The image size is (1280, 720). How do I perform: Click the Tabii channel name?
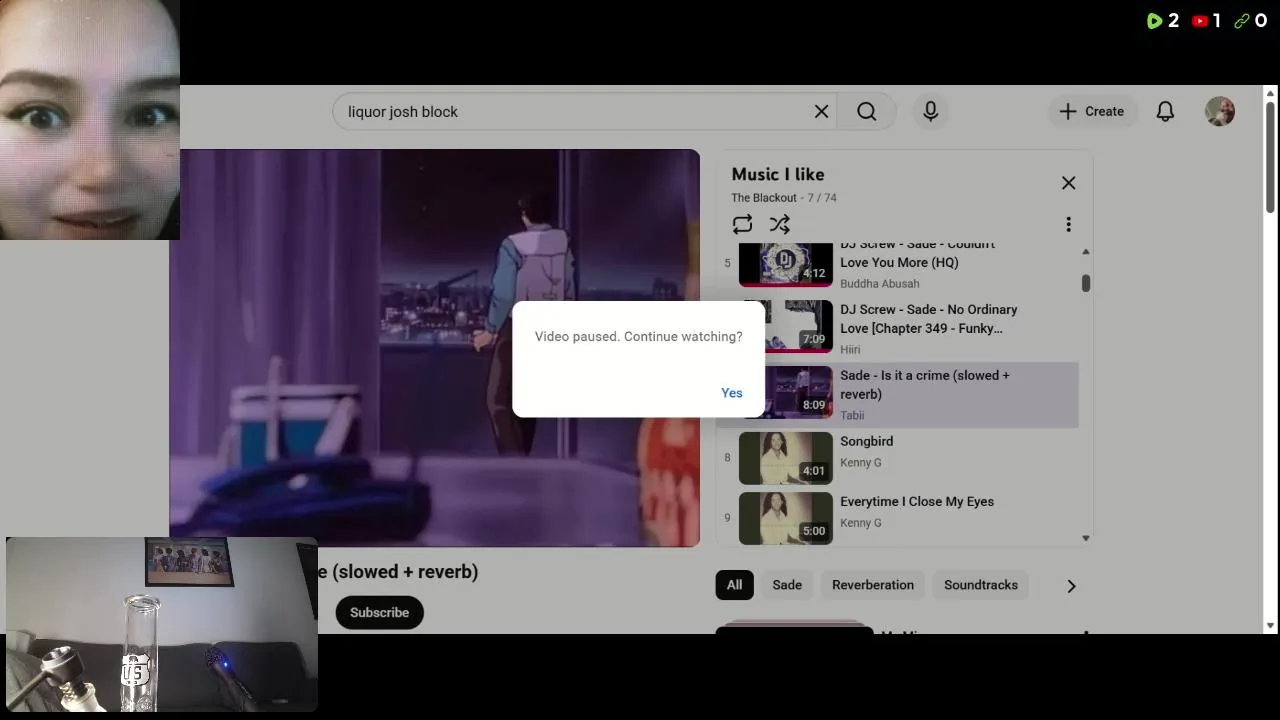852,416
